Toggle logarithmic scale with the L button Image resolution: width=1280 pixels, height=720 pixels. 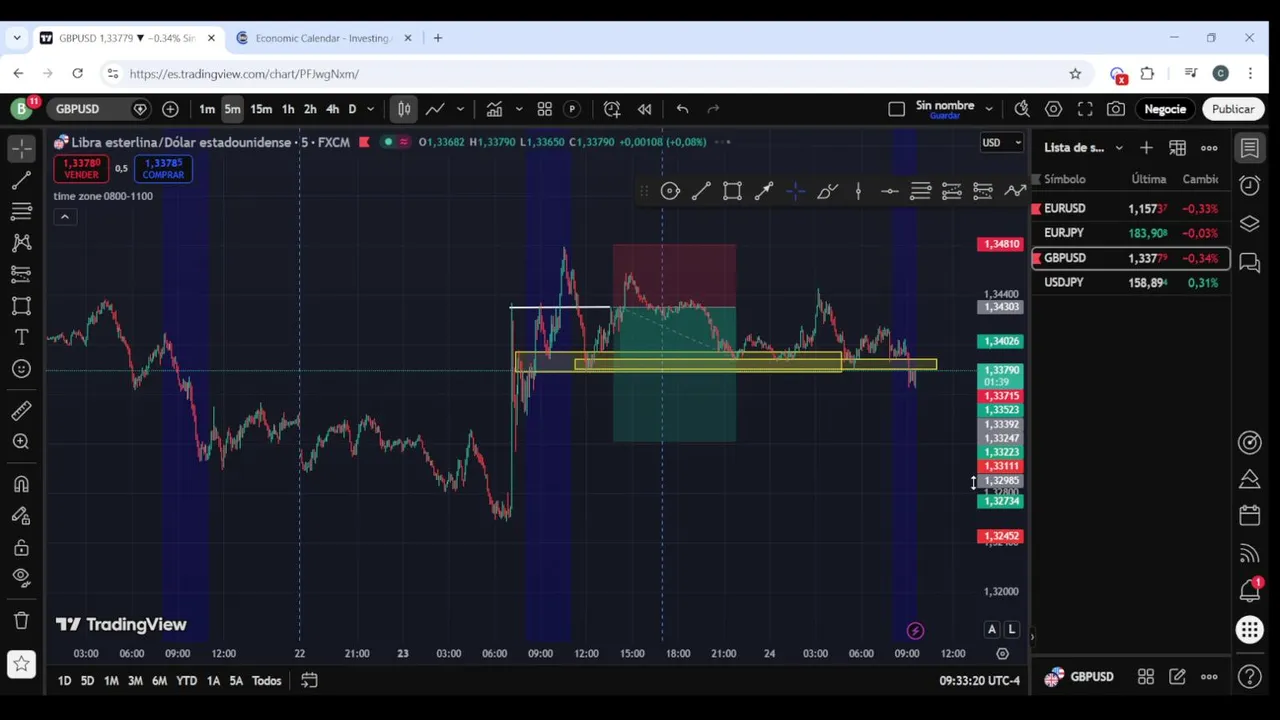tap(1011, 629)
